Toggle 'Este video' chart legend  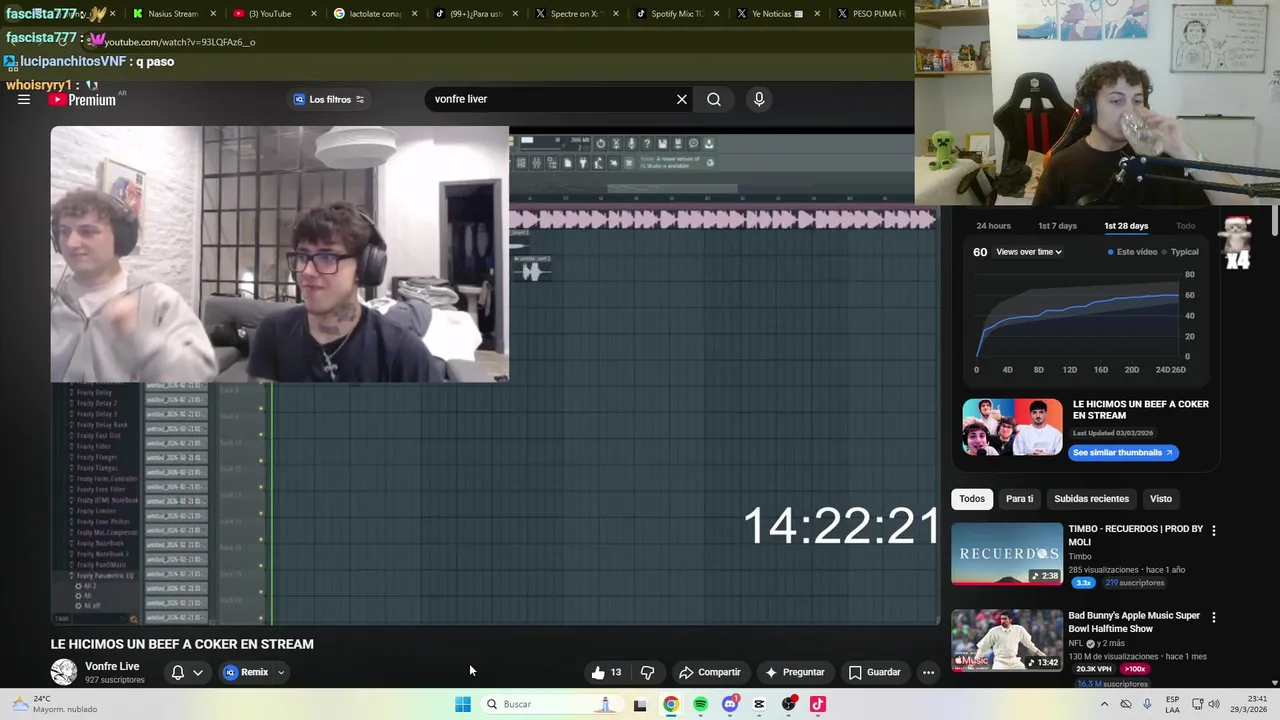(1132, 252)
